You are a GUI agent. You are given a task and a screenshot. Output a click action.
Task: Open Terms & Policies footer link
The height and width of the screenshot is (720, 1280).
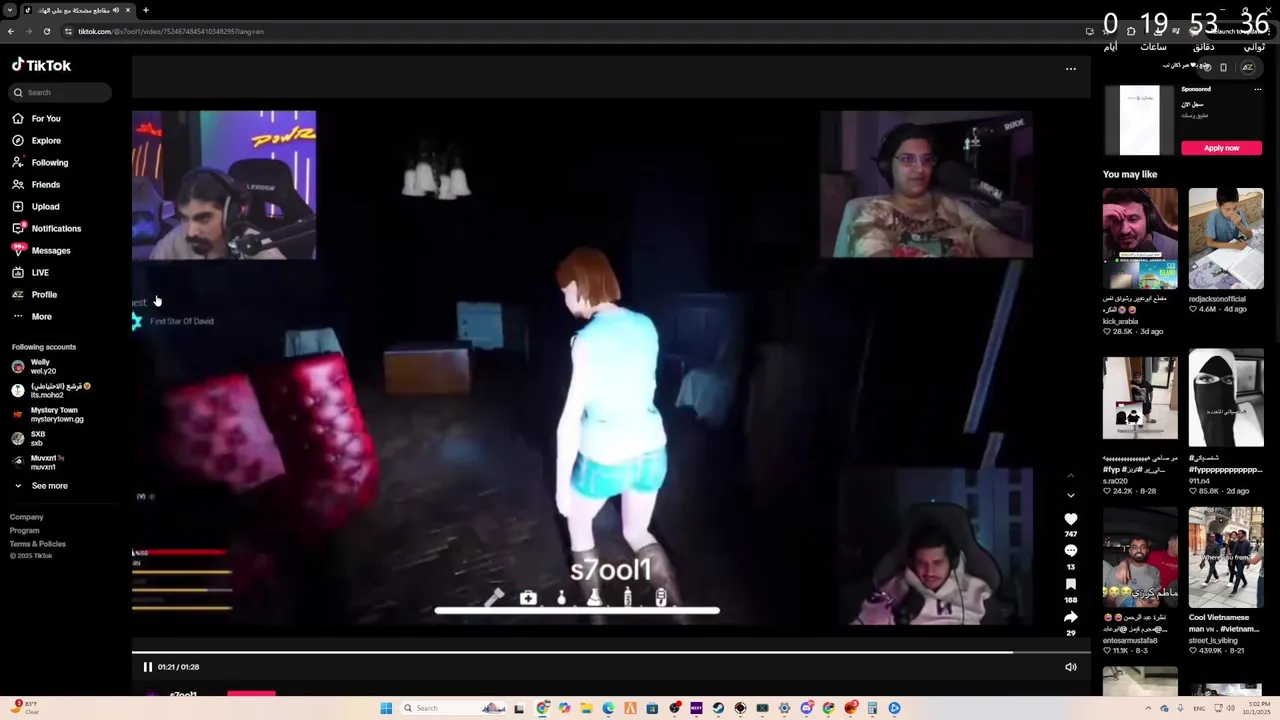pos(38,544)
